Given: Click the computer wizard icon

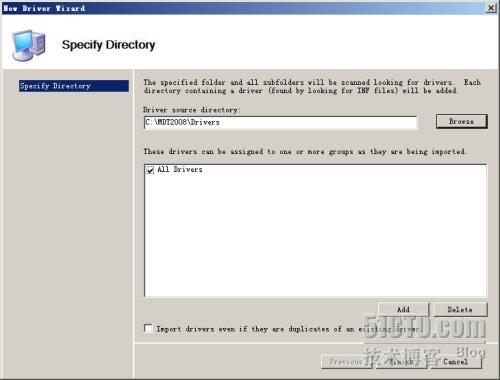Looking at the screenshot, I should [29, 45].
